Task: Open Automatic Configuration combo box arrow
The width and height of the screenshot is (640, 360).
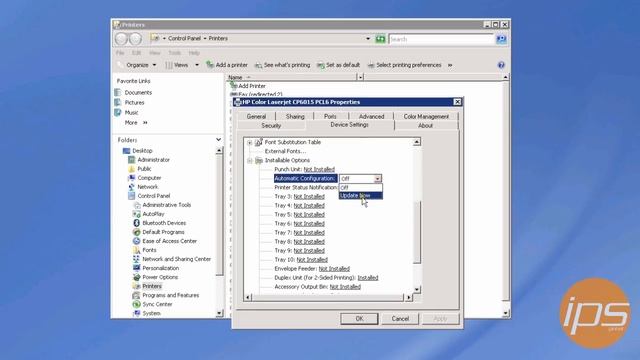Action: [x=377, y=178]
